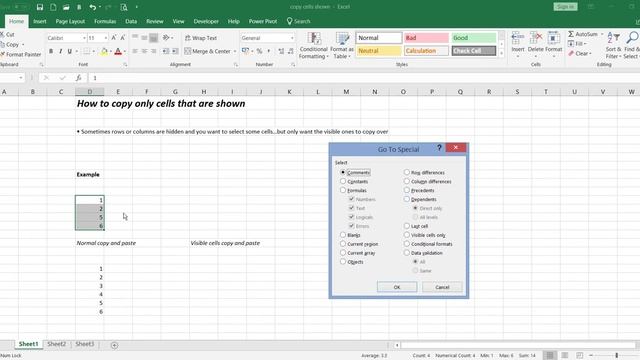Expand the Copy dropdown arrow
Viewport: 640px width, 360px height.
pyautogui.click(x=23, y=44)
